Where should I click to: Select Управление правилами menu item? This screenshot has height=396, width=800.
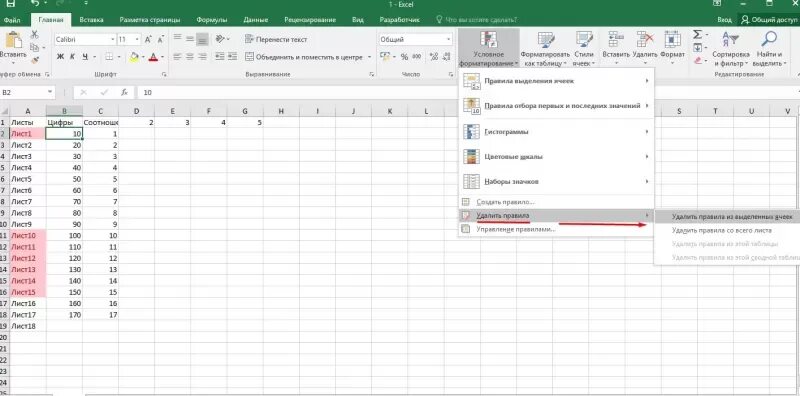pyautogui.click(x=556, y=230)
